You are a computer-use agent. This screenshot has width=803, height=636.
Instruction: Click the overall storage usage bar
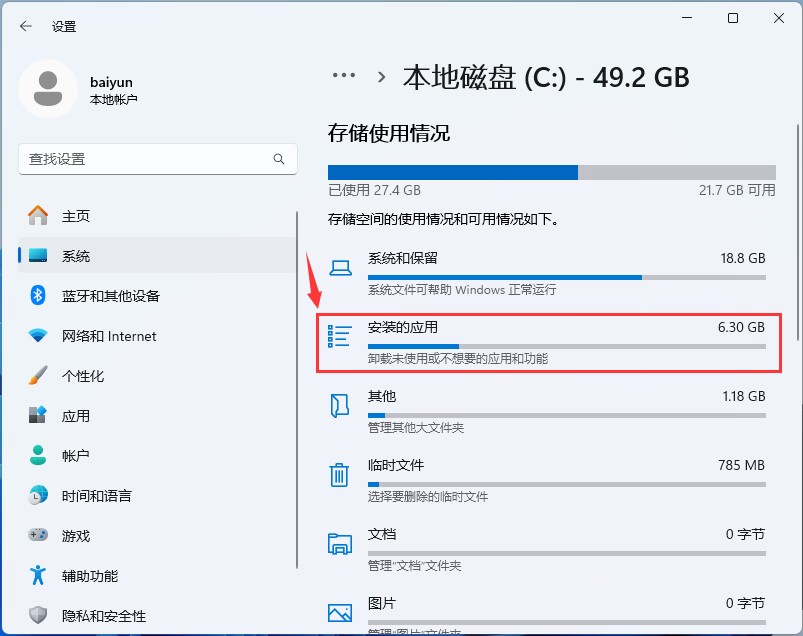pos(552,172)
